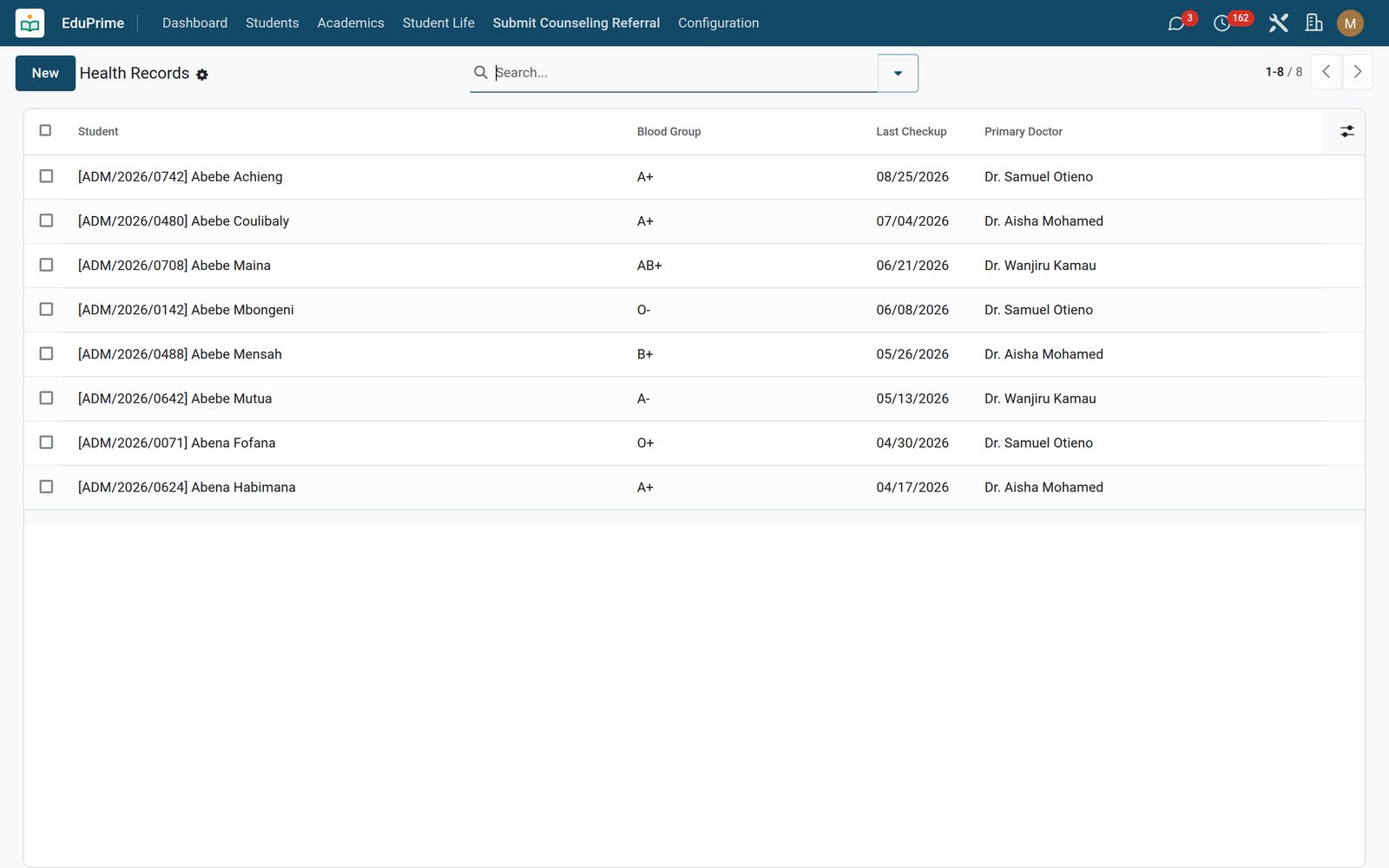Sort by the Last Checkup column header
Screen dimensions: 1389x868
tap(911, 132)
